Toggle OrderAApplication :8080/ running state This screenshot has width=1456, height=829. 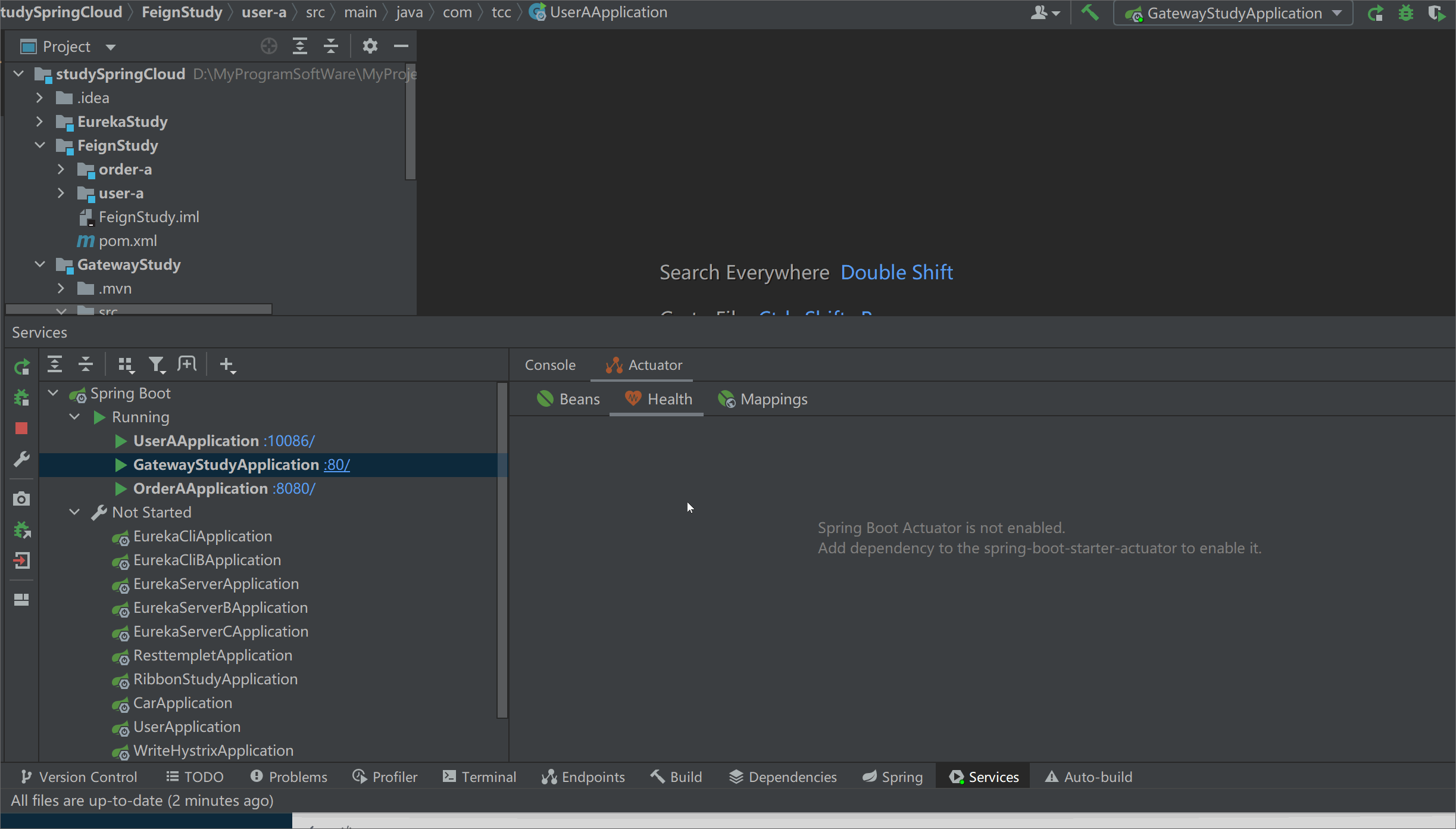pyautogui.click(x=120, y=488)
